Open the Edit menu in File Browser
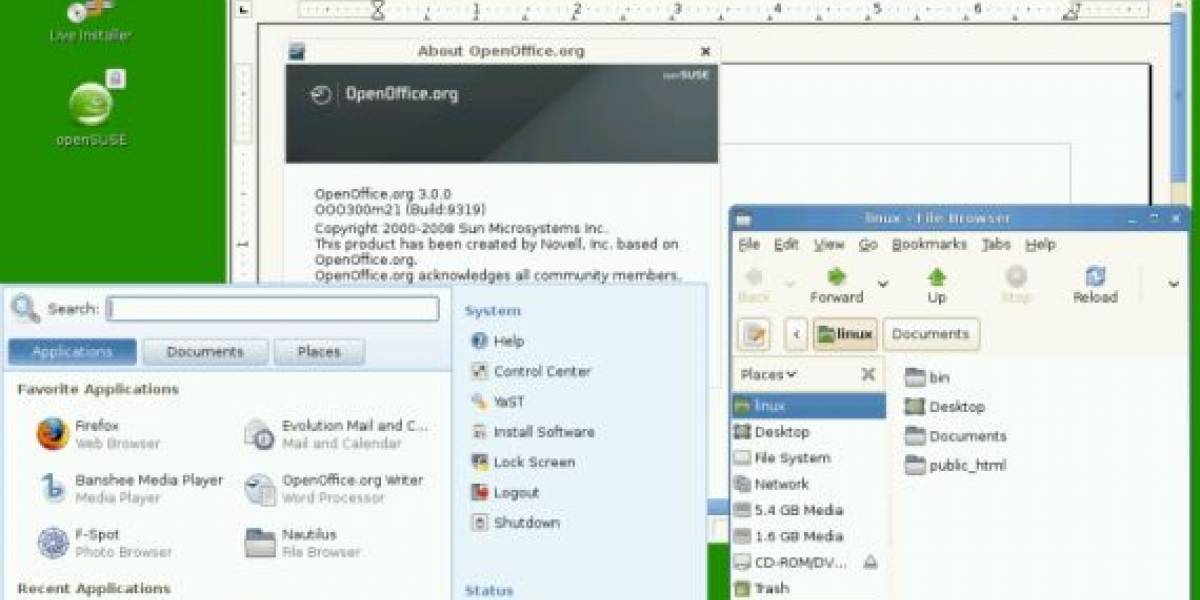This screenshot has height=600, width=1200. [786, 244]
